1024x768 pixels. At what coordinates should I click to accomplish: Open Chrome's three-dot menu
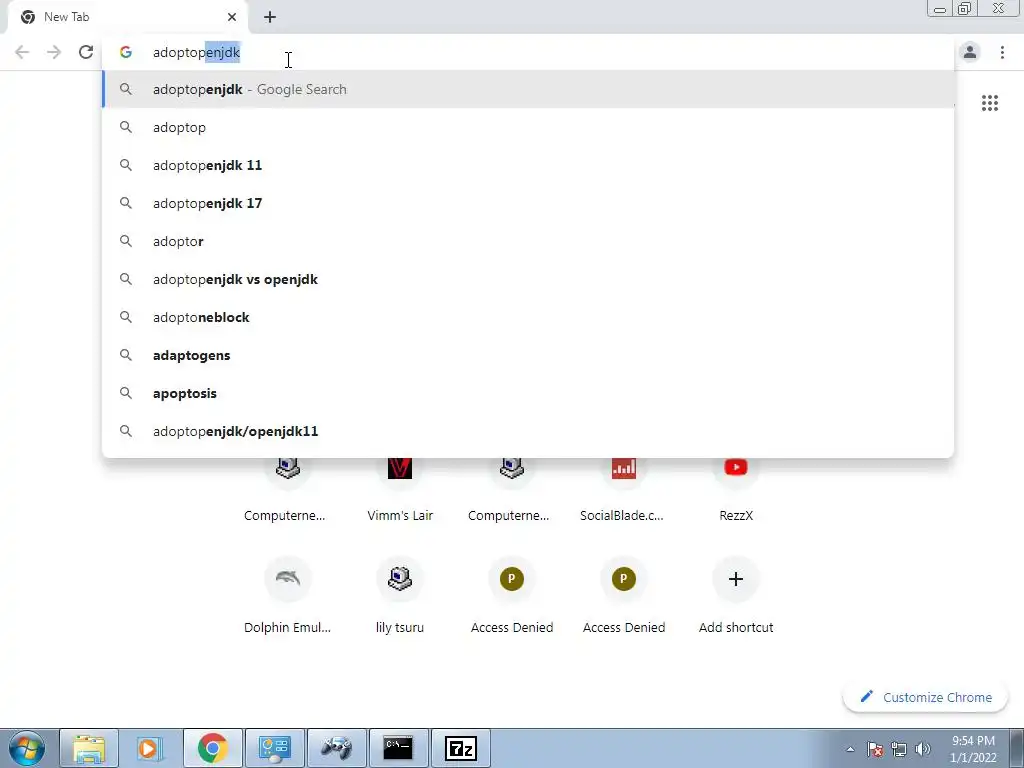[x=1002, y=52]
